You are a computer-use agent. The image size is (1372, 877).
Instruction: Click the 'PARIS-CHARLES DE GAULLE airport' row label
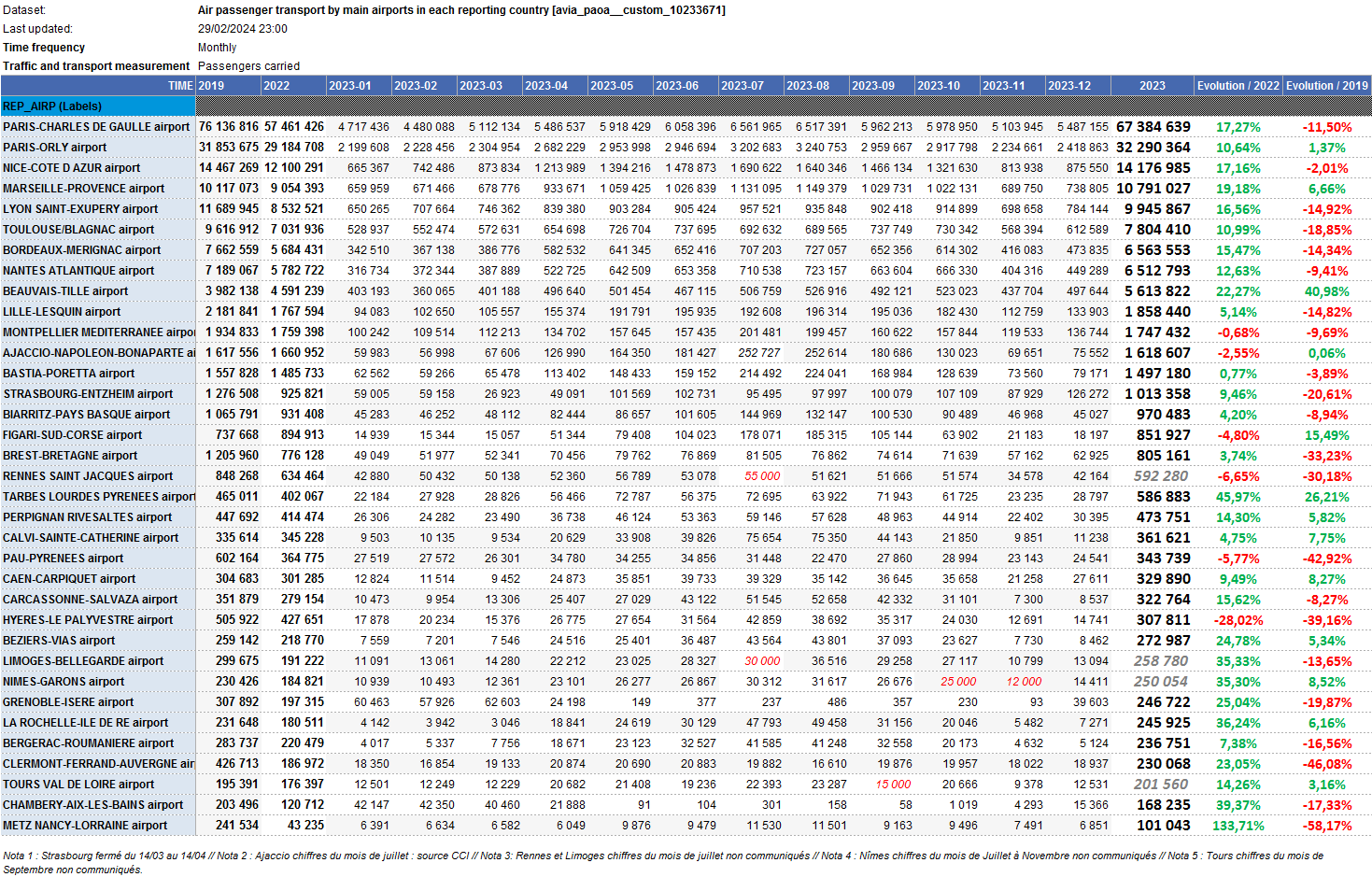point(96,126)
